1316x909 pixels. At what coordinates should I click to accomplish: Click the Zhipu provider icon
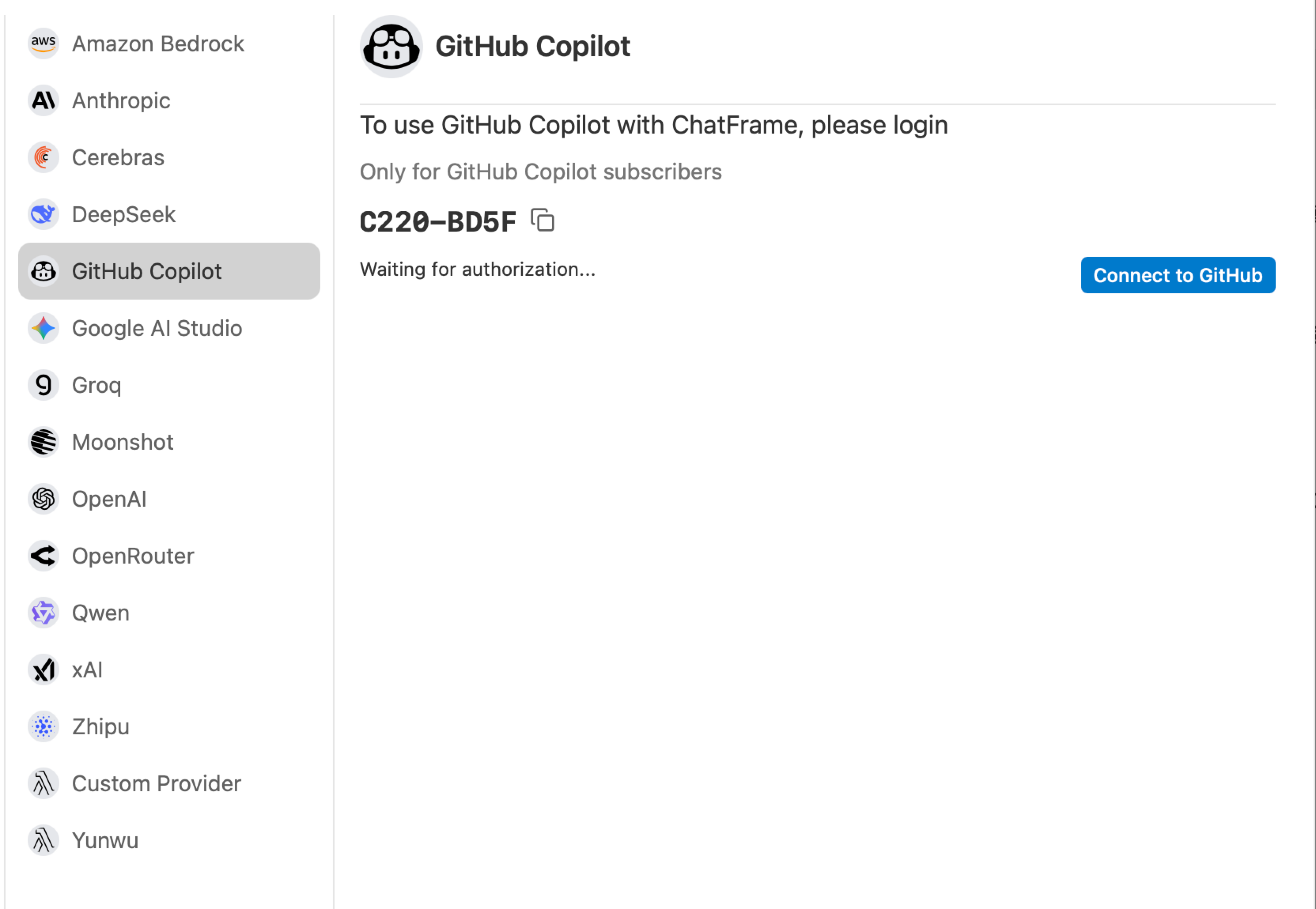click(43, 727)
